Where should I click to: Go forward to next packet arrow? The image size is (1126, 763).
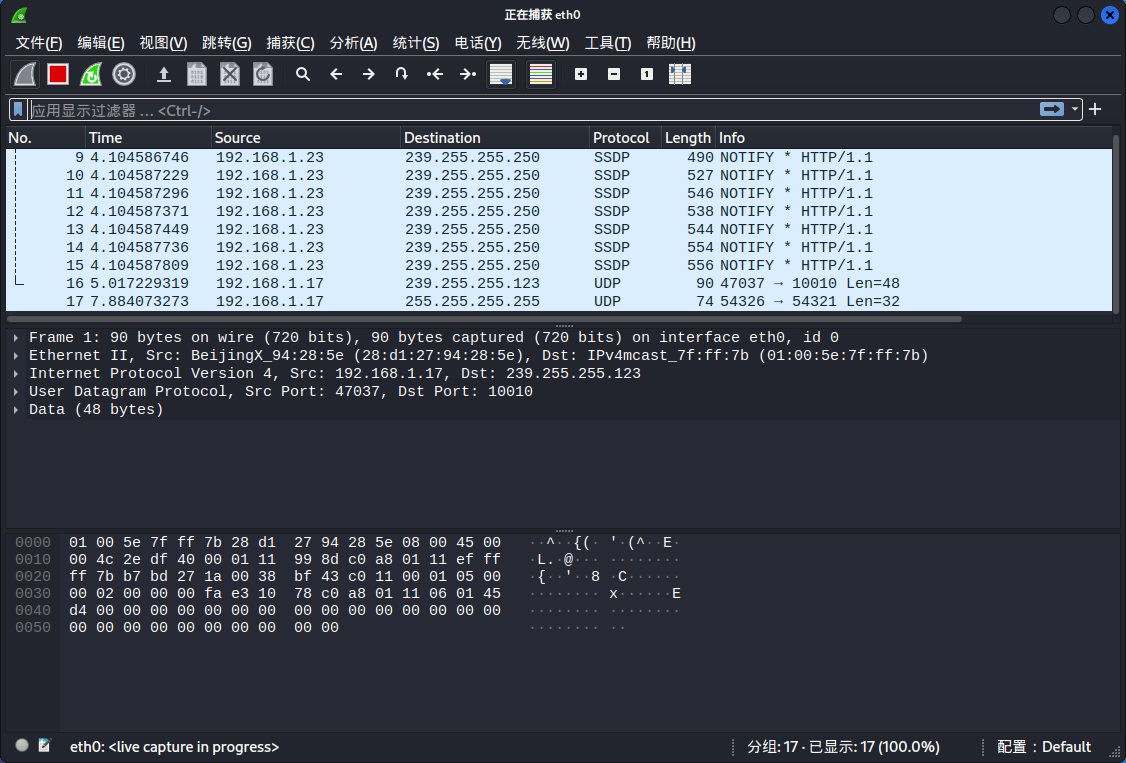click(369, 74)
